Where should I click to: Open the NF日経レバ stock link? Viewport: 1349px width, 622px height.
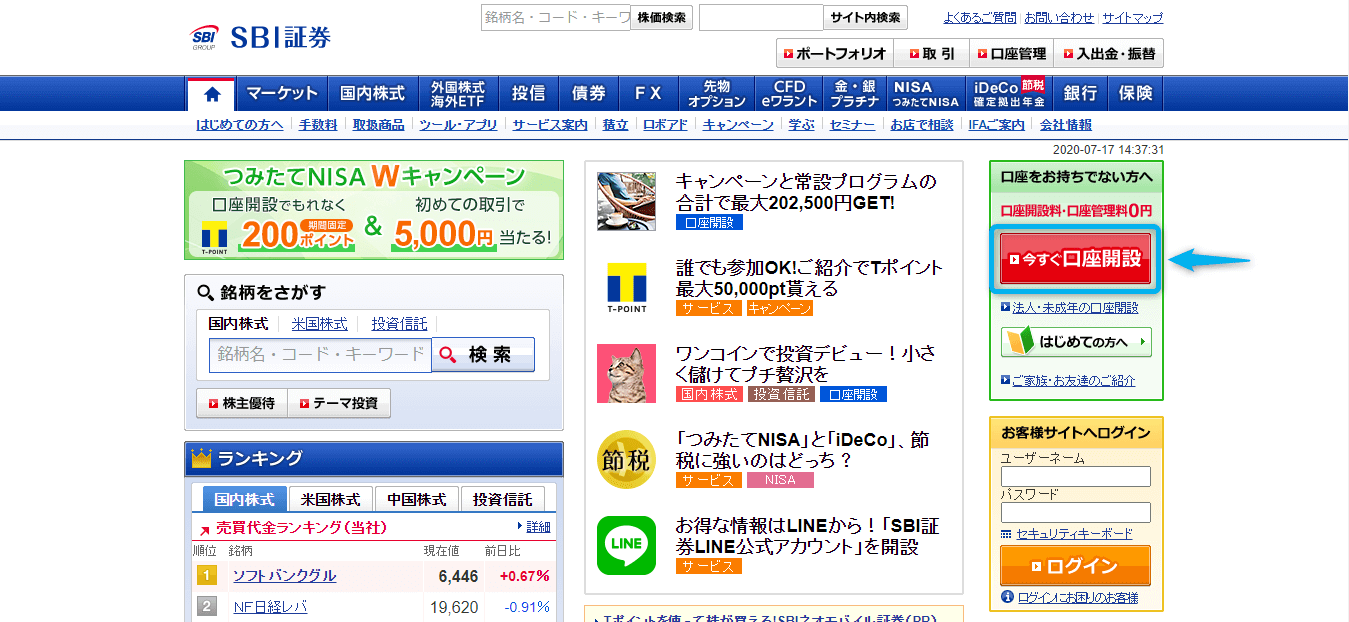click(270, 607)
